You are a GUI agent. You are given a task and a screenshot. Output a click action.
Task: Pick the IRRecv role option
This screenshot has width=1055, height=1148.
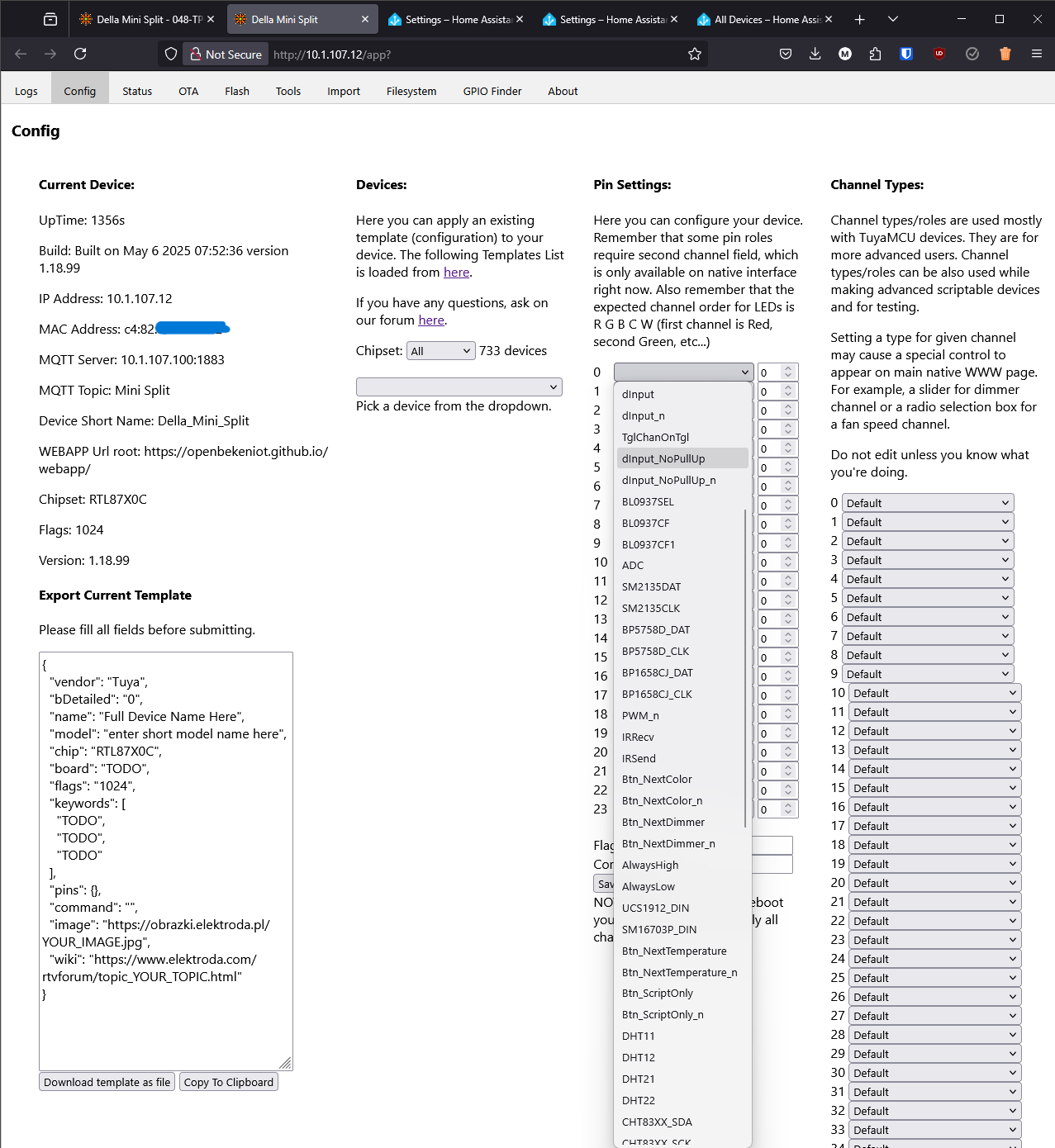682,738
